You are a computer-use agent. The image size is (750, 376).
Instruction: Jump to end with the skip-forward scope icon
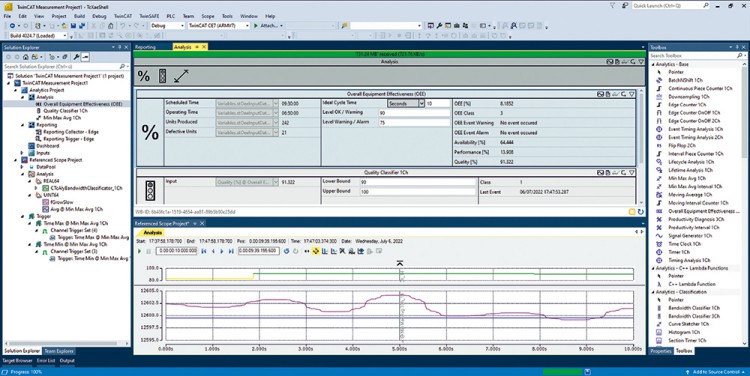pos(231,251)
